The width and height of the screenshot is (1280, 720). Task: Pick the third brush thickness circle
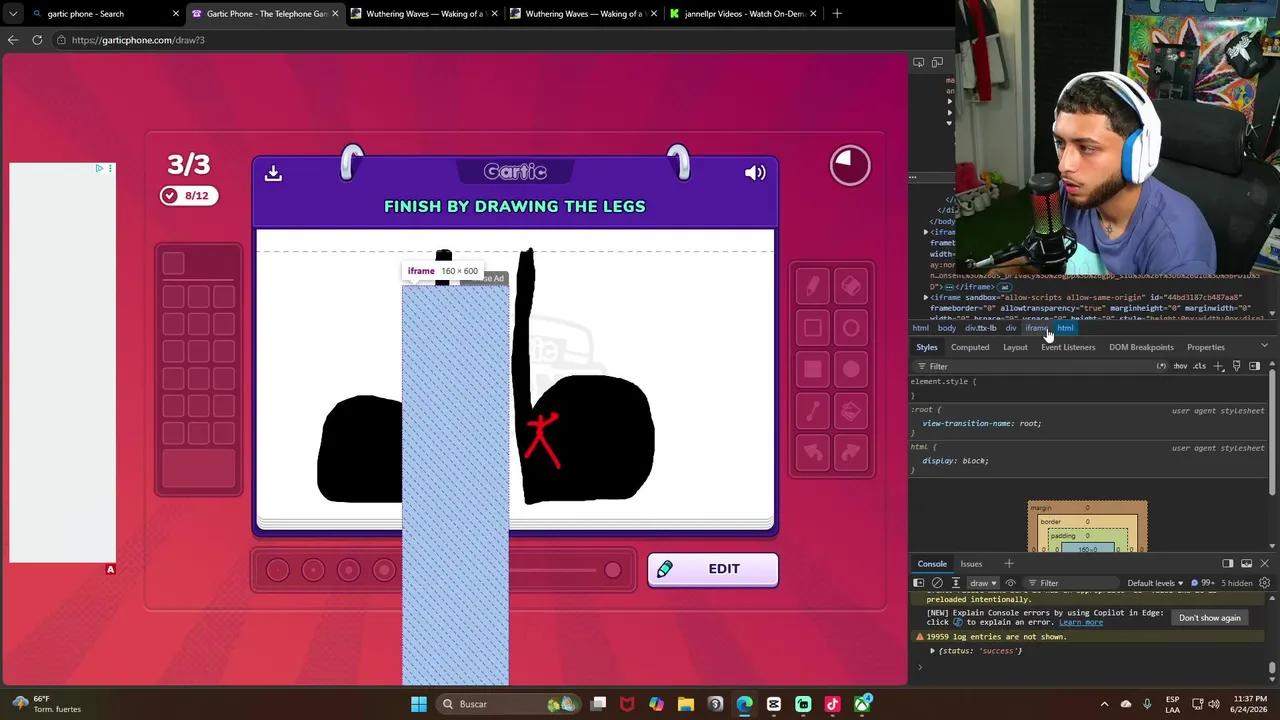pos(348,570)
